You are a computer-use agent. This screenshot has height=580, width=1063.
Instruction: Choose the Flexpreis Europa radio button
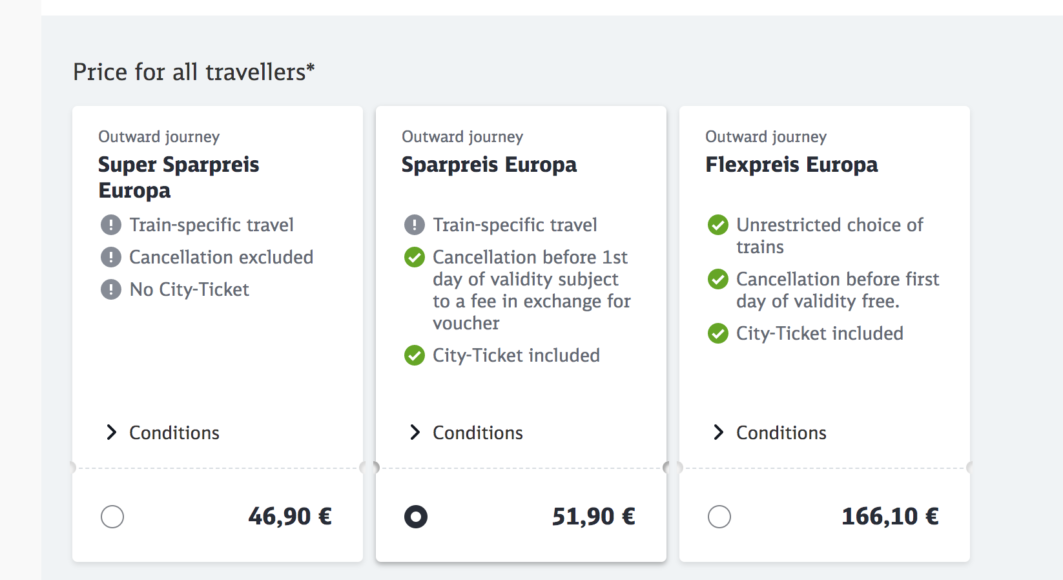(719, 516)
